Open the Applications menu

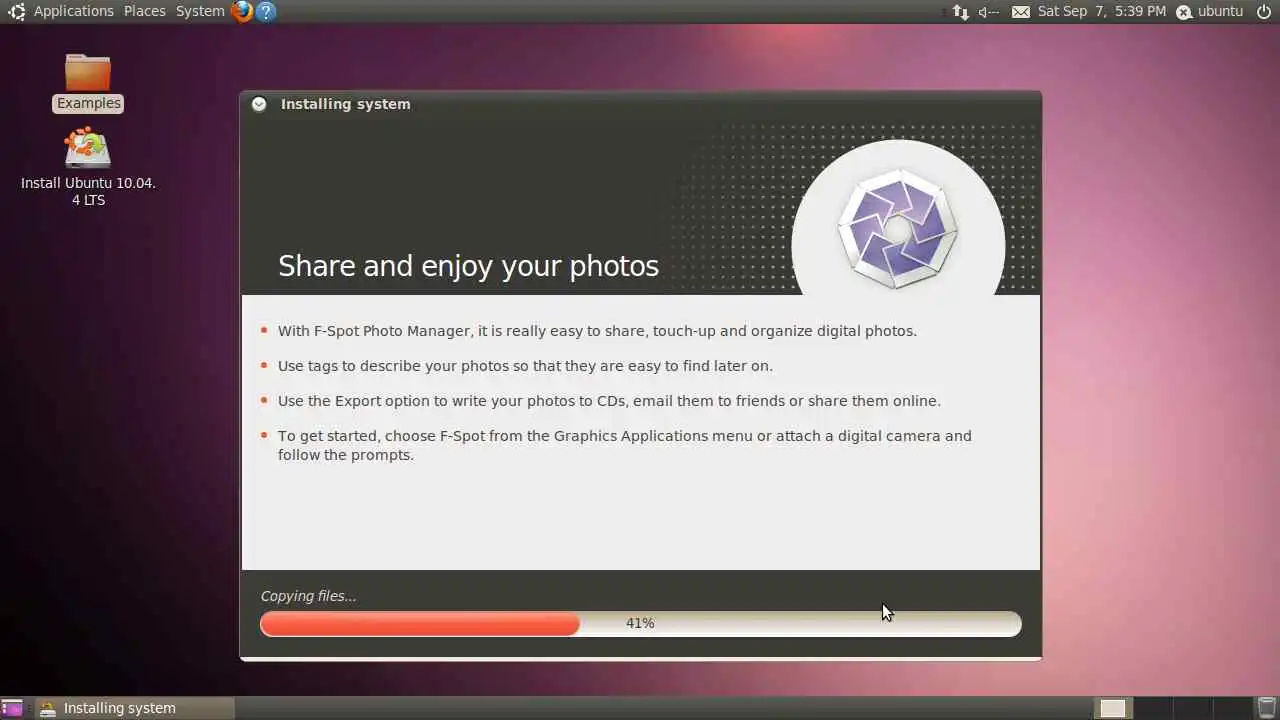tap(74, 11)
